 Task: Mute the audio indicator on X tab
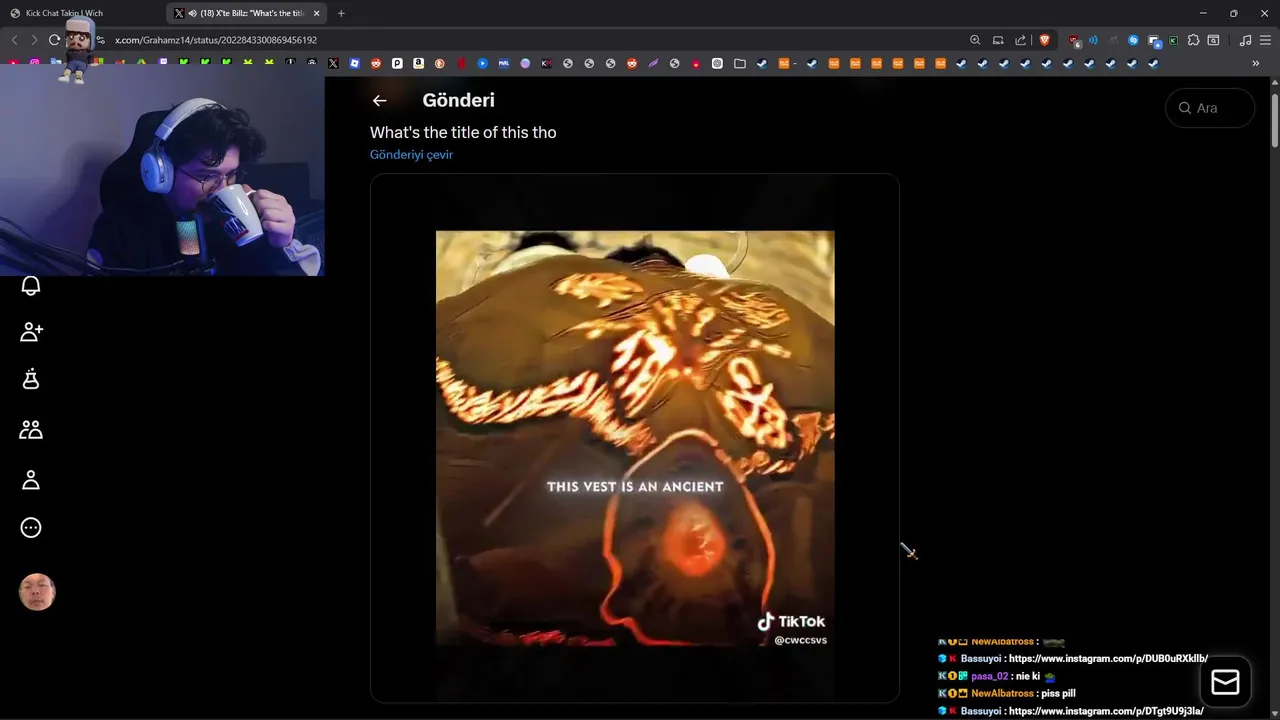[192, 13]
